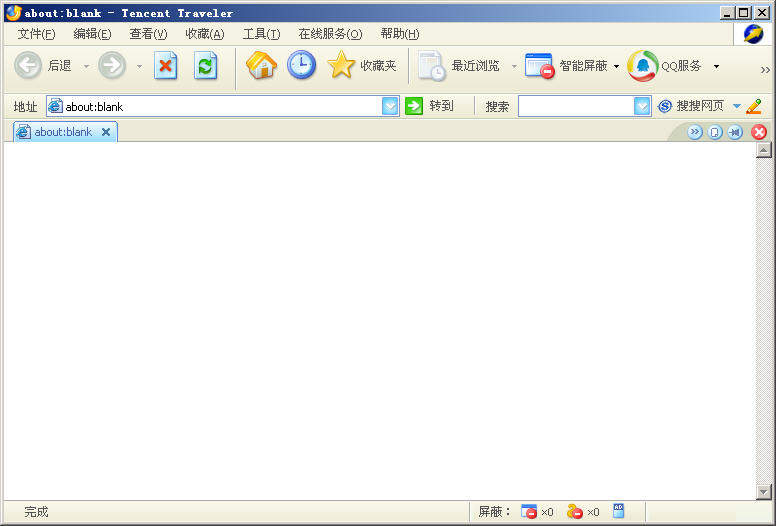Click the scrollbar down arrow
This screenshot has width=776, height=526.
click(x=763, y=492)
